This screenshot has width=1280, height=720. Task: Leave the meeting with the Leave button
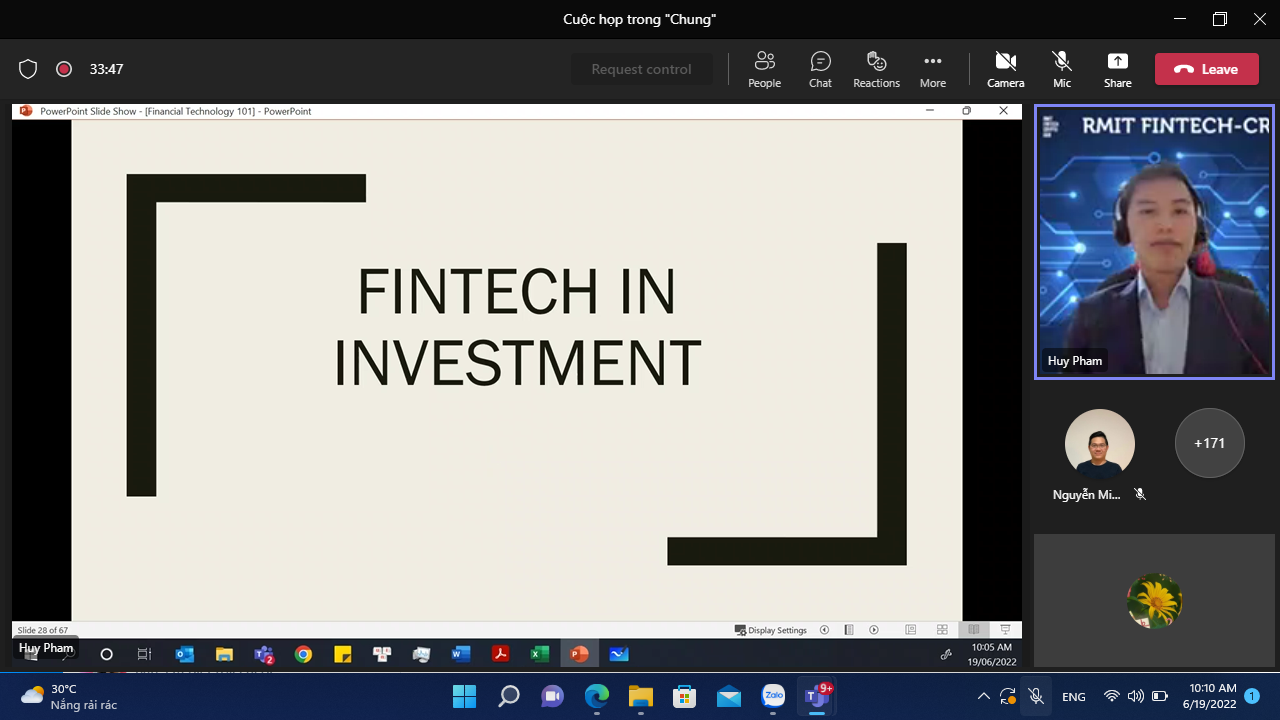click(x=1206, y=69)
